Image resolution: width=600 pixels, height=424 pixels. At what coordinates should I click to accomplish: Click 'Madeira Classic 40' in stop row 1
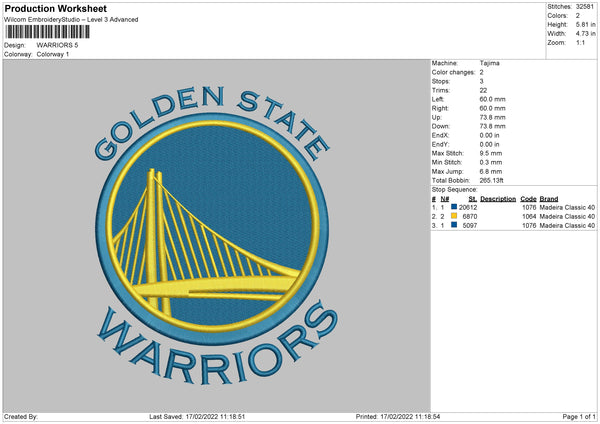tap(567, 207)
